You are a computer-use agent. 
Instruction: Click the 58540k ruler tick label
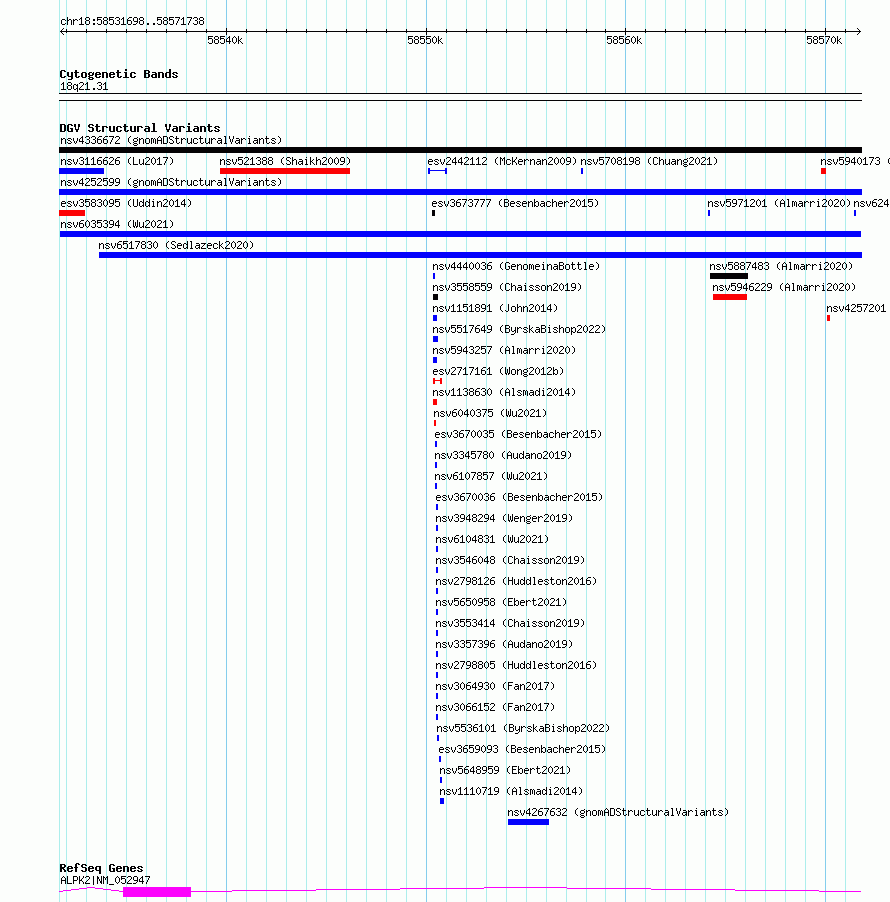tap(225, 40)
